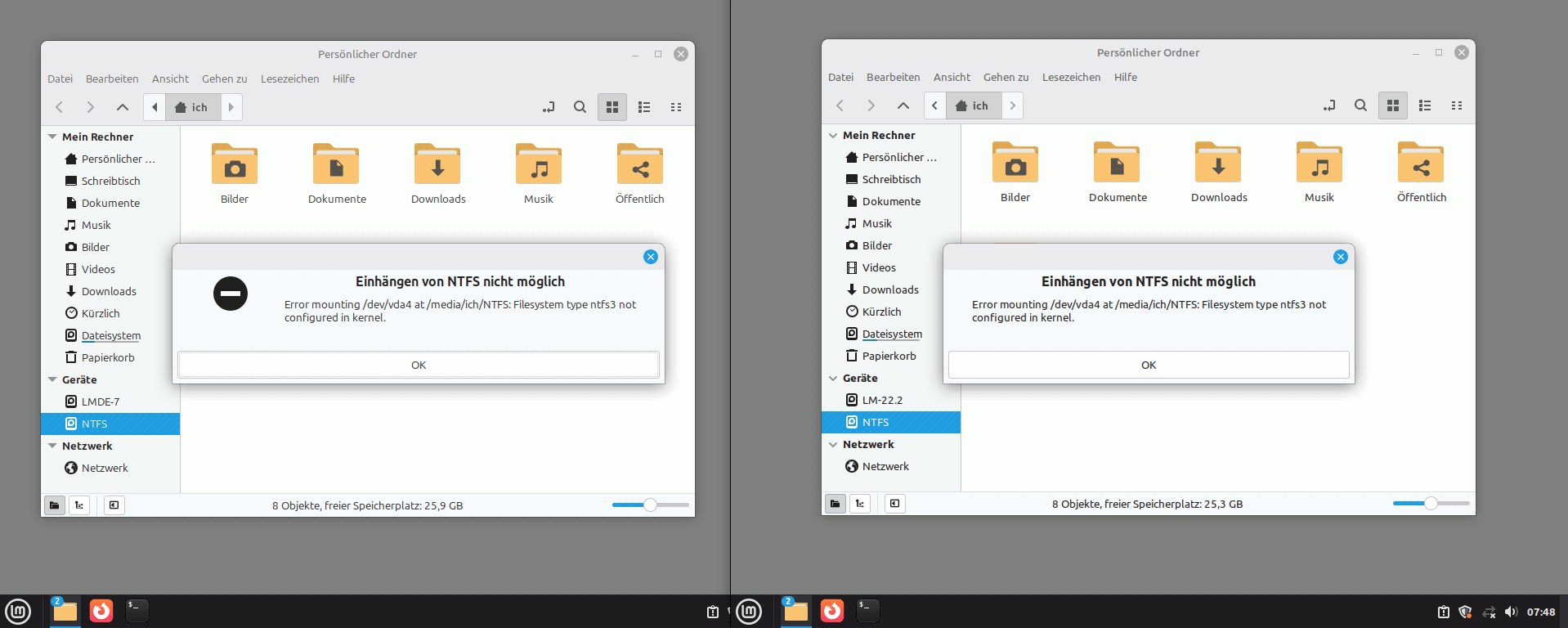1568x628 pixels.
Task: Open Lesezeichen menu in left window
Action: (289, 78)
